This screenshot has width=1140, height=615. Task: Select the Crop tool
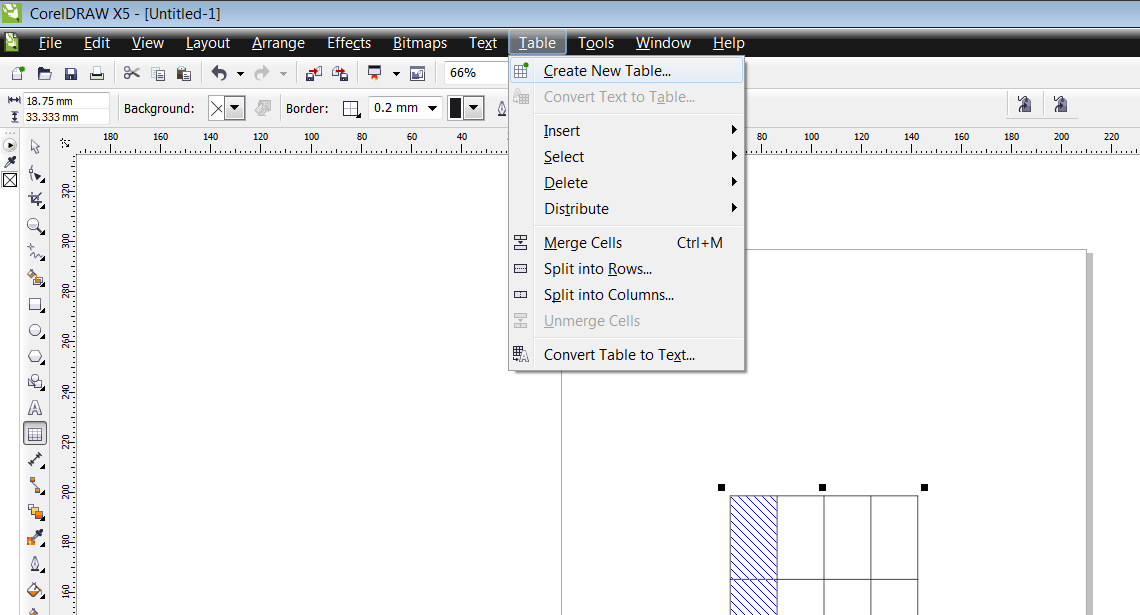pos(35,199)
